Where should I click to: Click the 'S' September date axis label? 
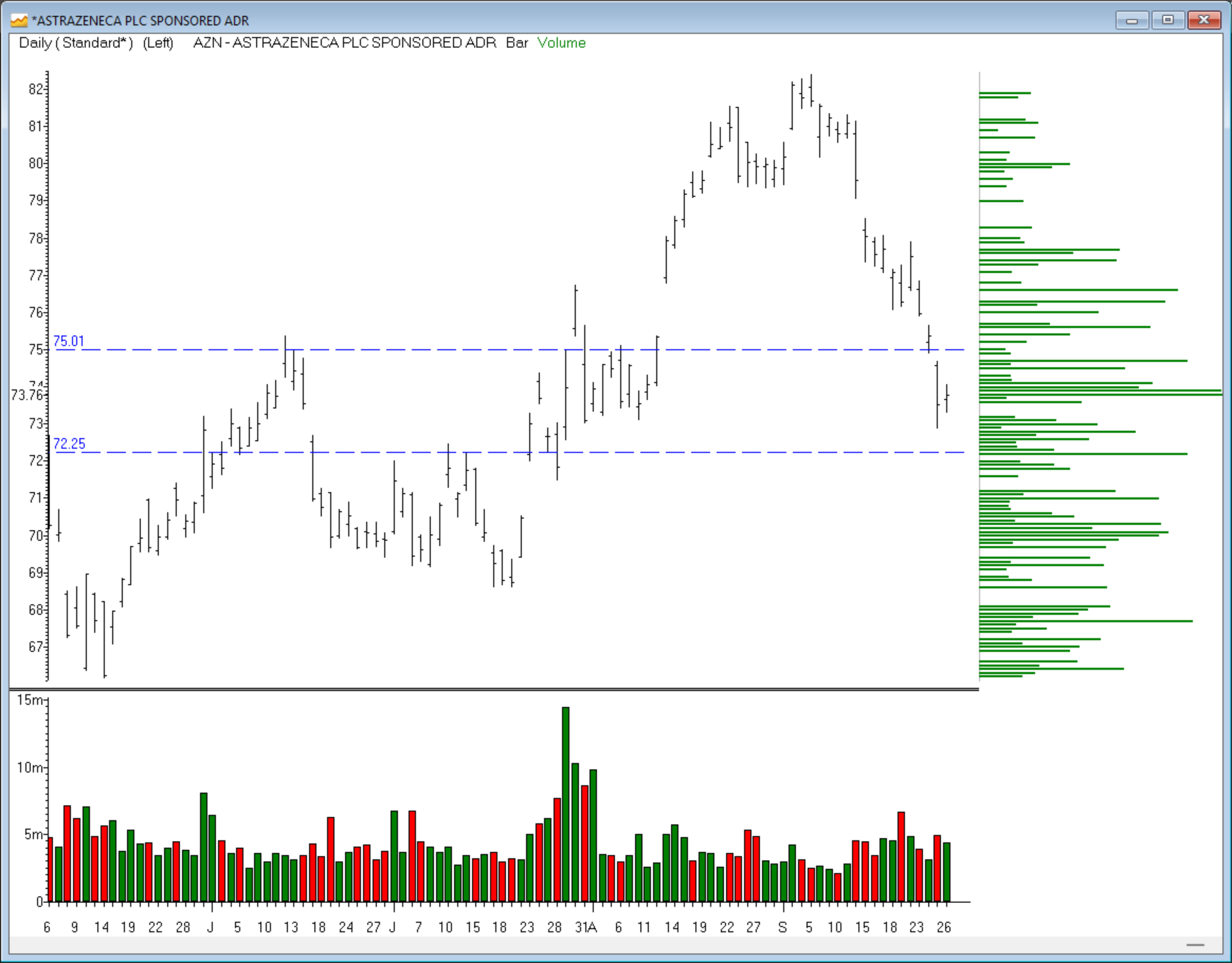[x=782, y=928]
